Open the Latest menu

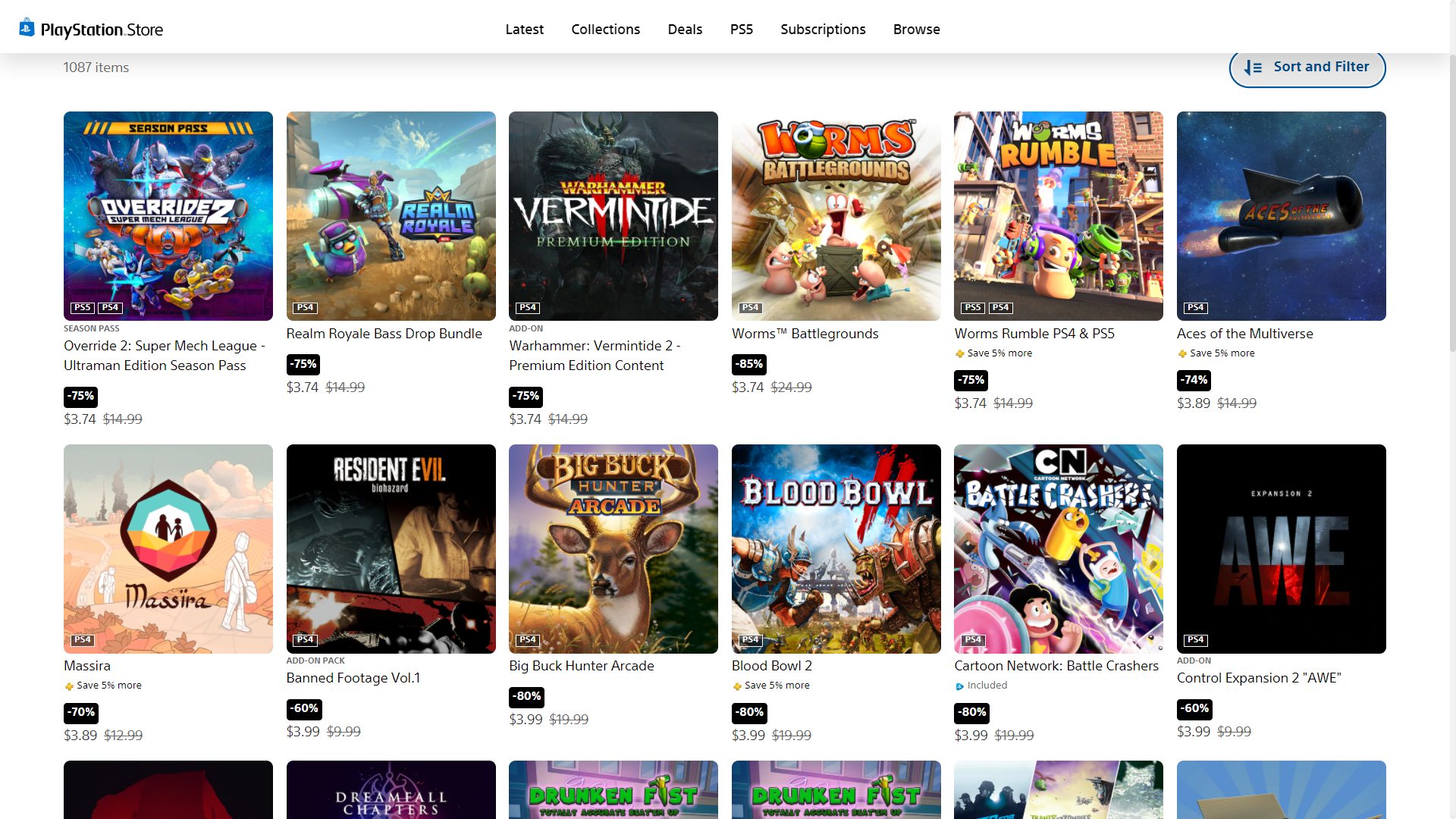point(524,29)
